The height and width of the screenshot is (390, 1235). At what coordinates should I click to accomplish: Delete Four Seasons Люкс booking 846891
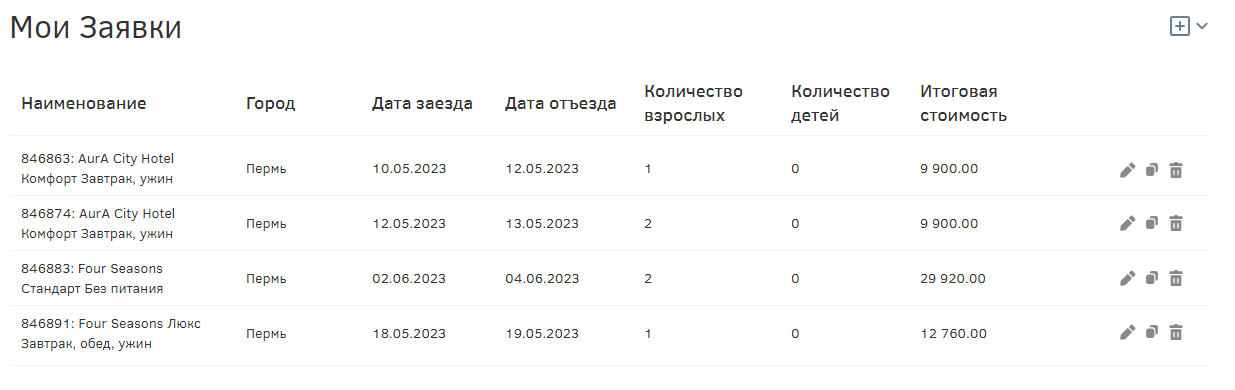pyautogui.click(x=1176, y=333)
